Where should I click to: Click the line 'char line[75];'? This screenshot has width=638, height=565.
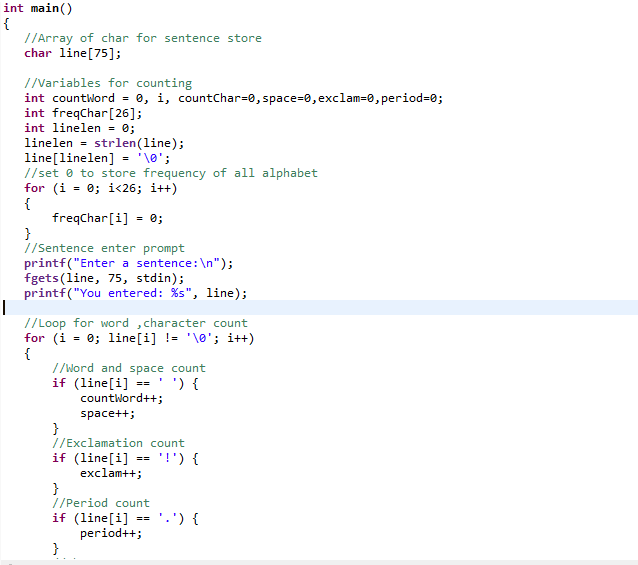point(72,53)
